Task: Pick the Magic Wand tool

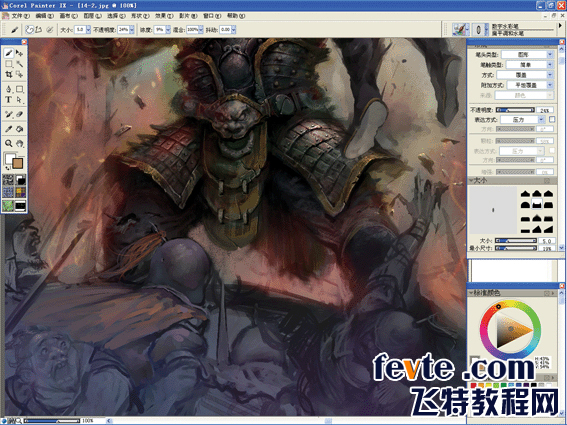Action: [x=20, y=64]
